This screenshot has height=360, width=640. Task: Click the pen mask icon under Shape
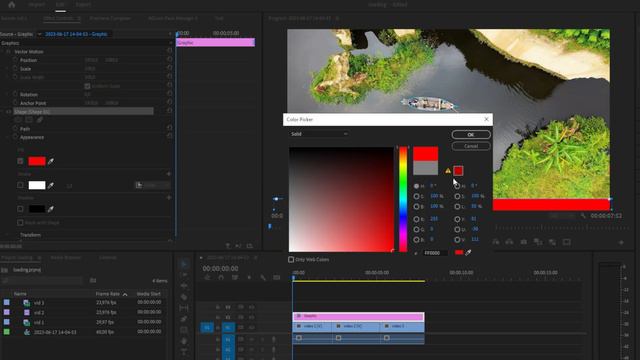[40, 120]
